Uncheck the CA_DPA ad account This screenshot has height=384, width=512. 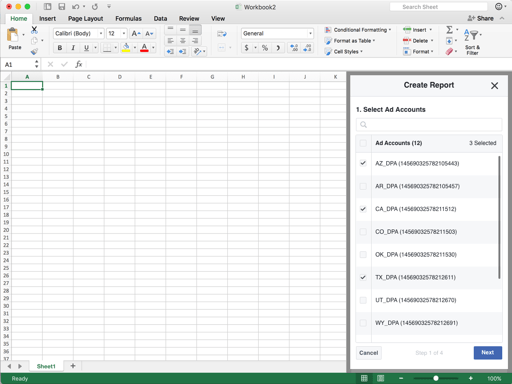(x=363, y=209)
